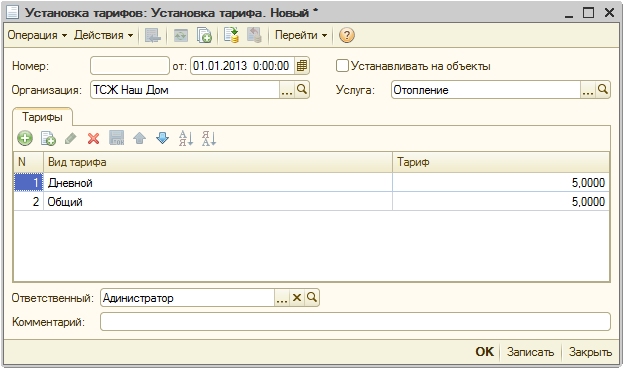Switch to the Тарифы tab
Viewport: 623px width, 368px height.
pos(43,117)
